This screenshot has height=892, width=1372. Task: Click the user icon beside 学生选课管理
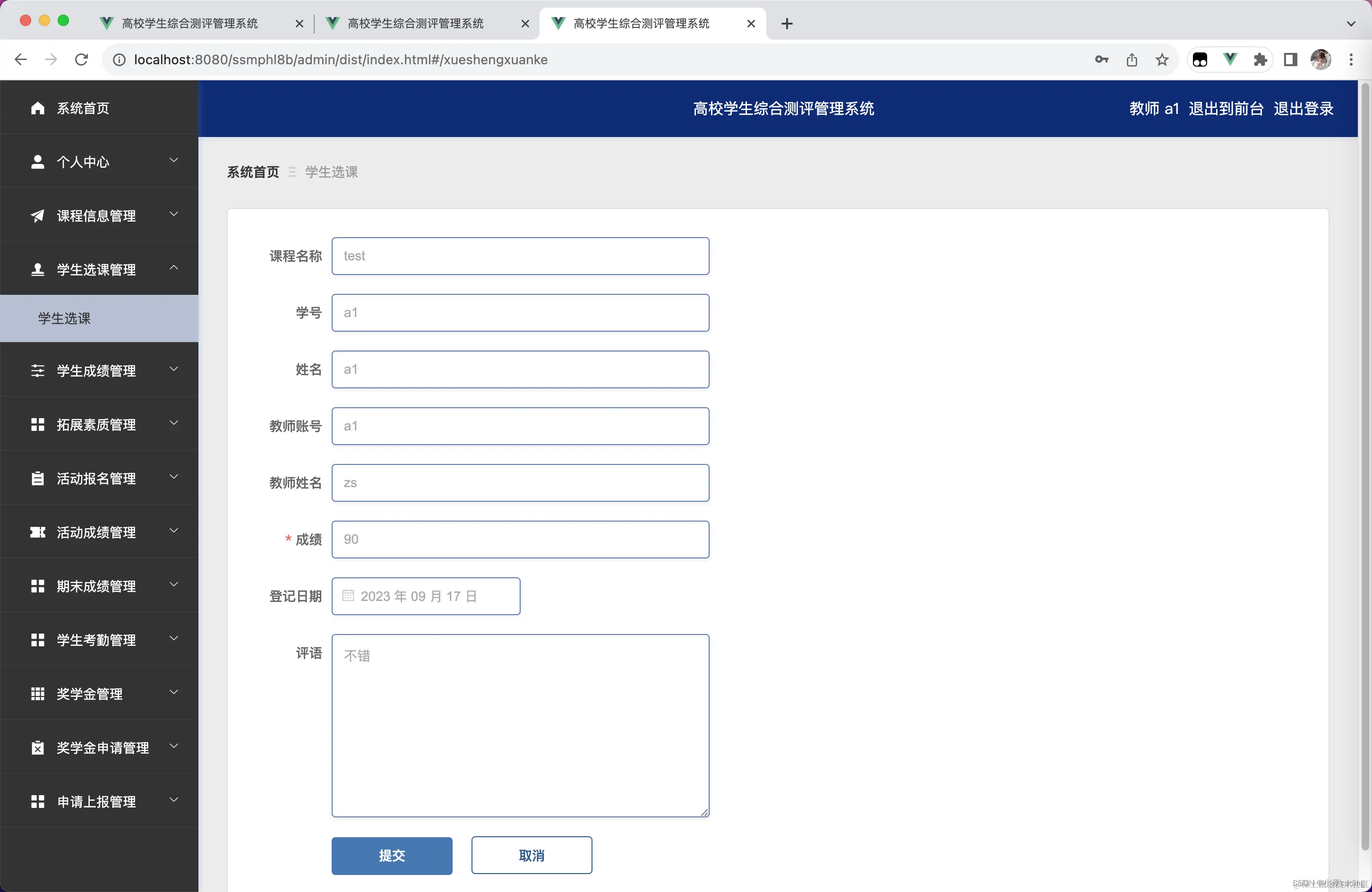point(38,269)
